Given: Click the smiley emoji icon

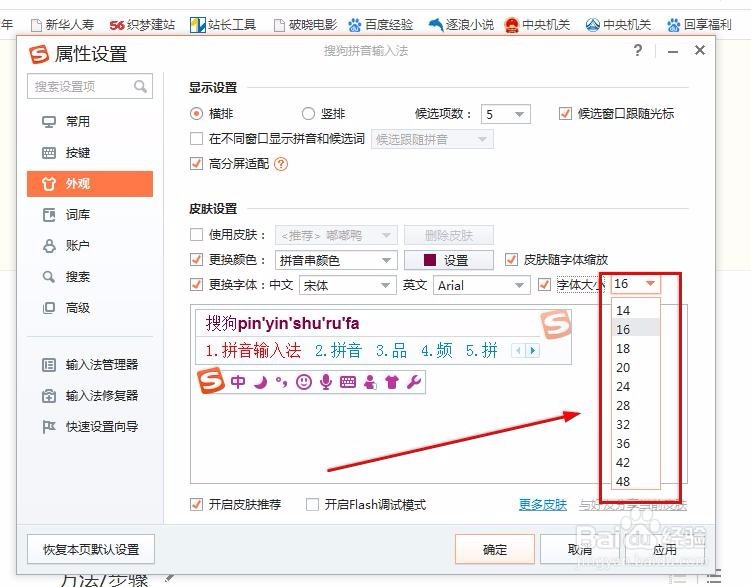Looking at the screenshot, I should [x=304, y=382].
